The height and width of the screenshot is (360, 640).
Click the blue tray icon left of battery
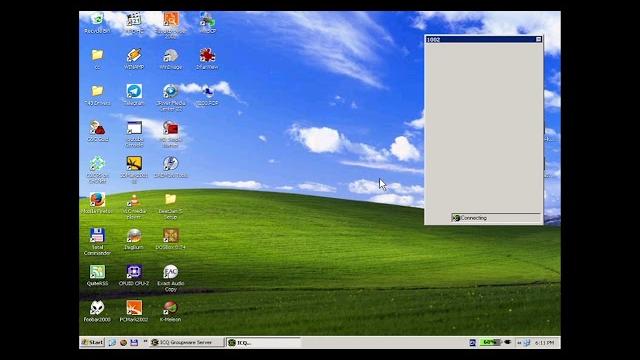pyautogui.click(x=472, y=342)
